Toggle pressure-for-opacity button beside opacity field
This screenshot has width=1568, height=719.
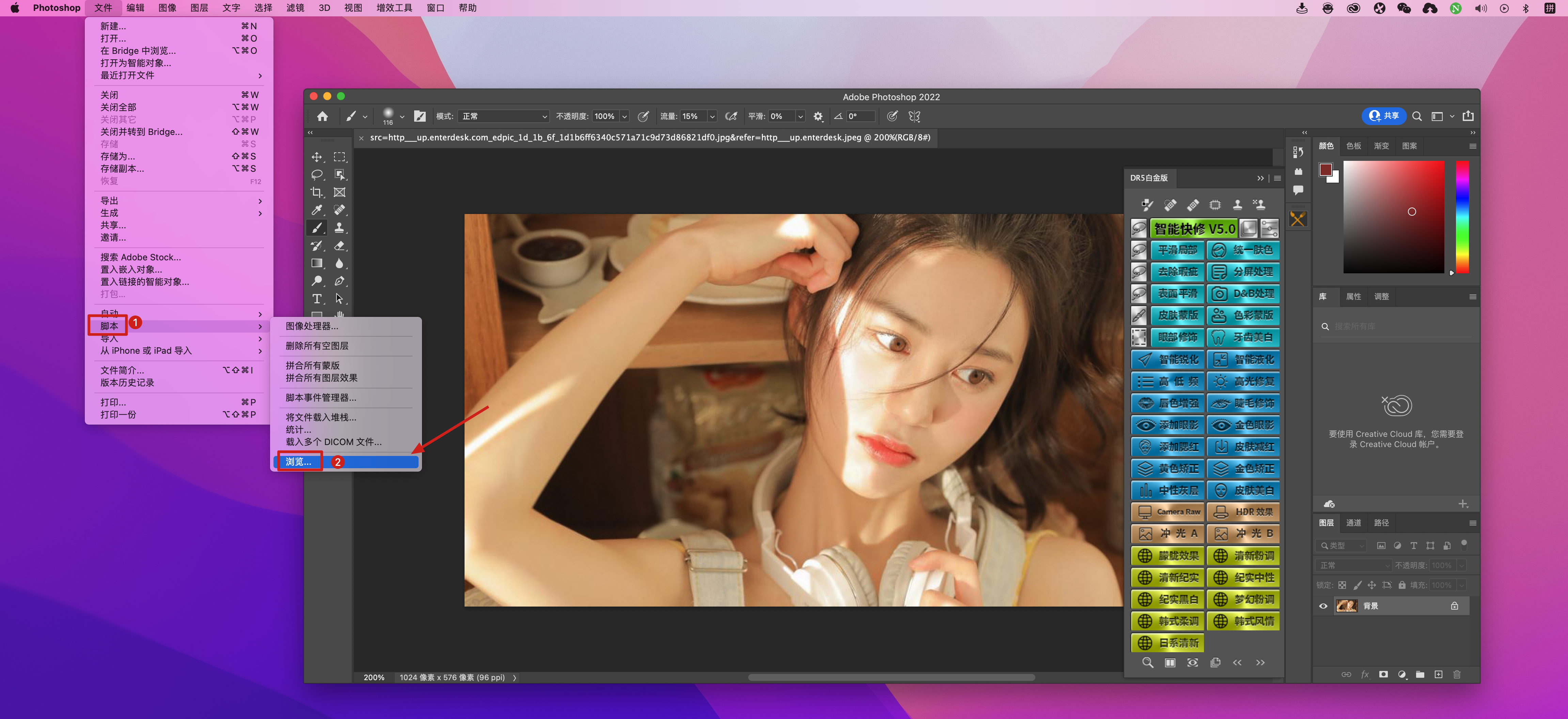pyautogui.click(x=643, y=116)
